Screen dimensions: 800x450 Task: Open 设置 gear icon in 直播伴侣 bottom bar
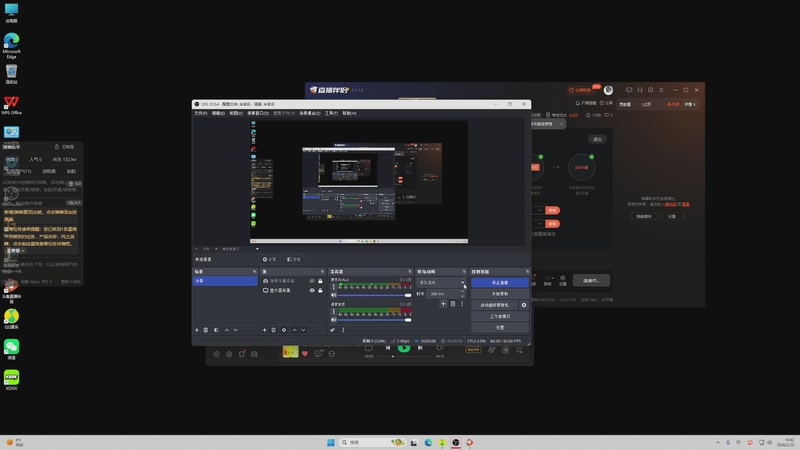(563, 280)
